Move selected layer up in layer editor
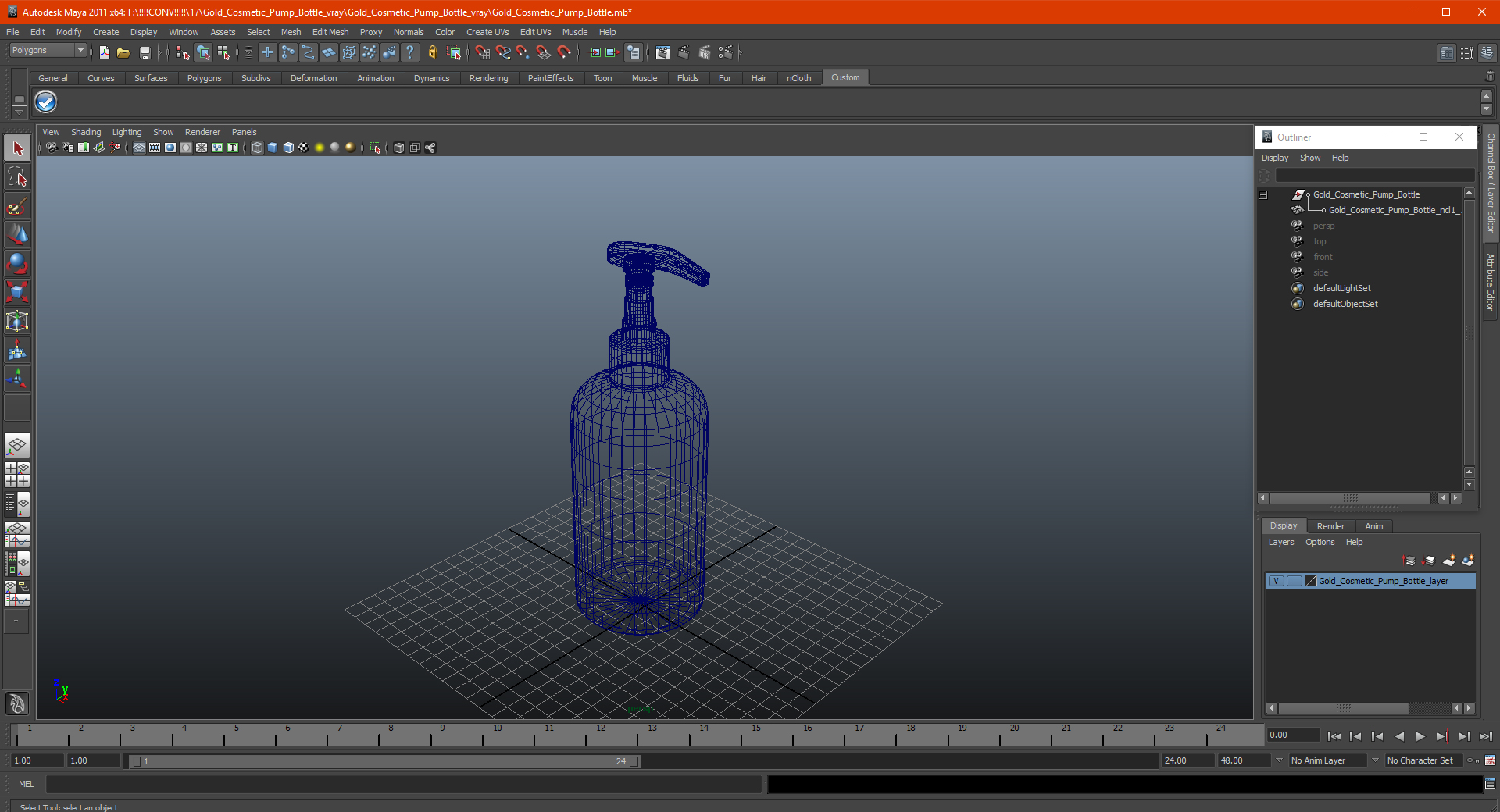The width and height of the screenshot is (1500, 812). click(x=1409, y=561)
